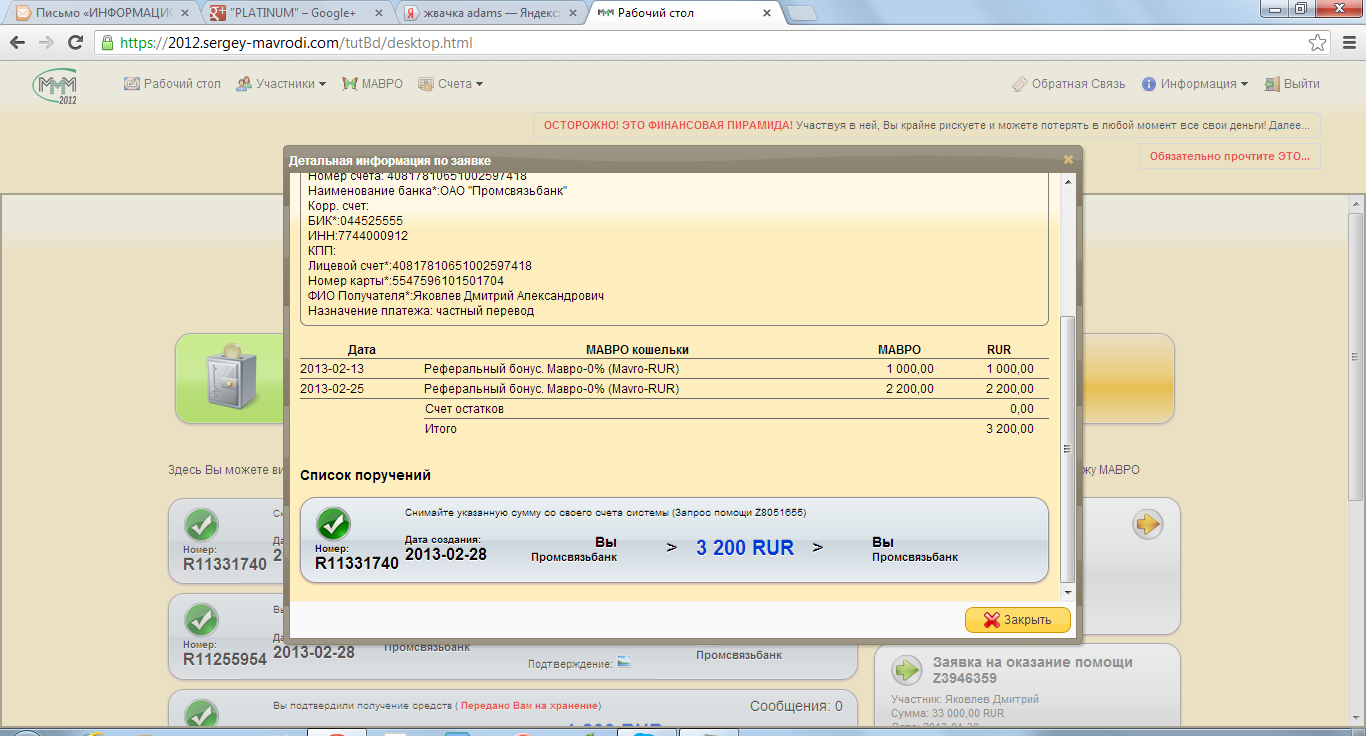
Task: Click the "Итого" row label
Action: click(441, 429)
